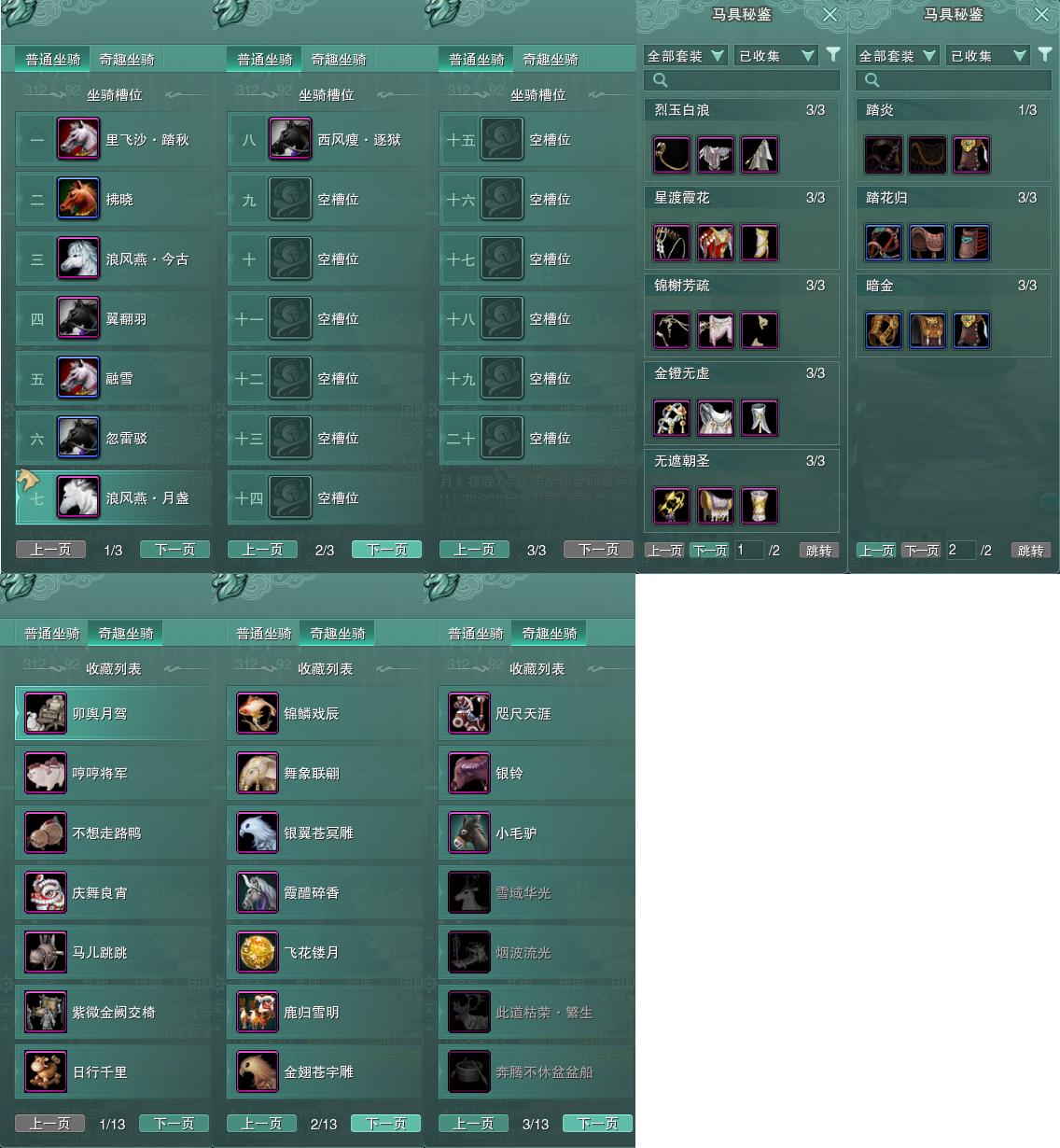
Task: Click the search field in first 马具秘鉴
Action: 742,80
